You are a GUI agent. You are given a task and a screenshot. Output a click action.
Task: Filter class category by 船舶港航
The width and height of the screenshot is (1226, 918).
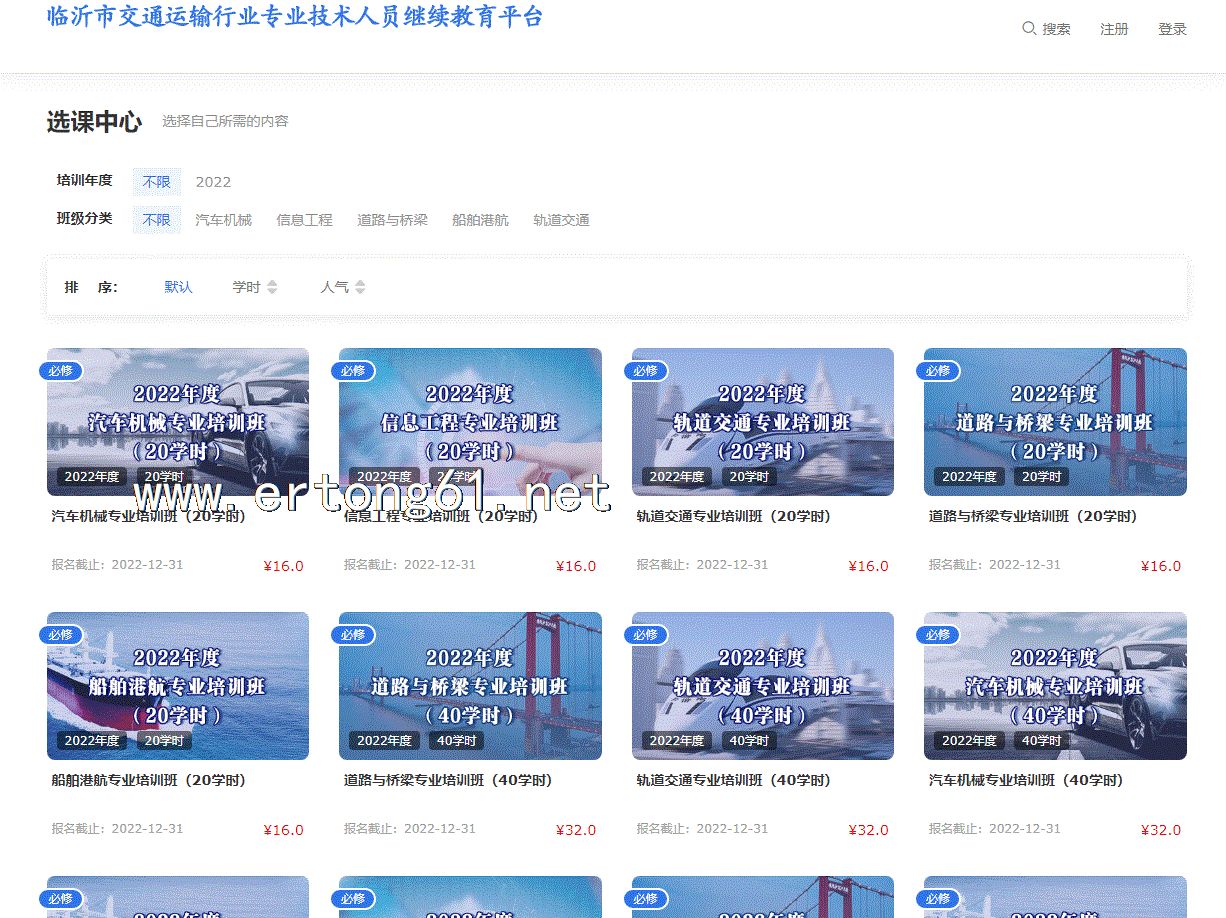point(480,220)
